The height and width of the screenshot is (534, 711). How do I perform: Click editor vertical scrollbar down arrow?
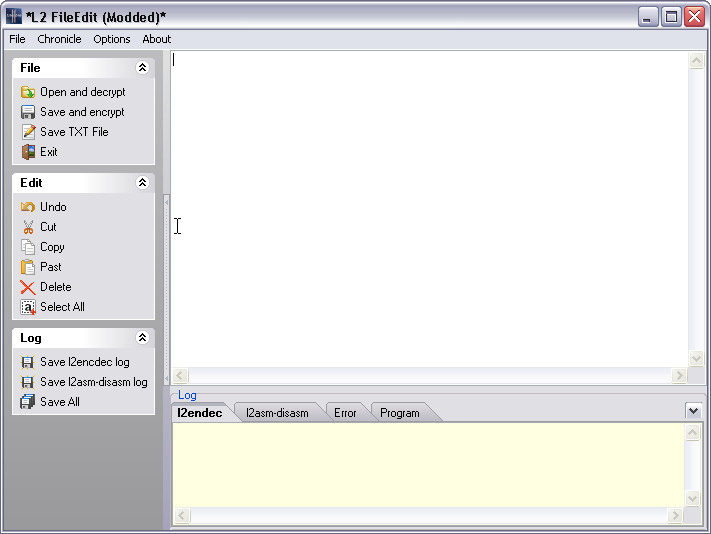tap(696, 359)
